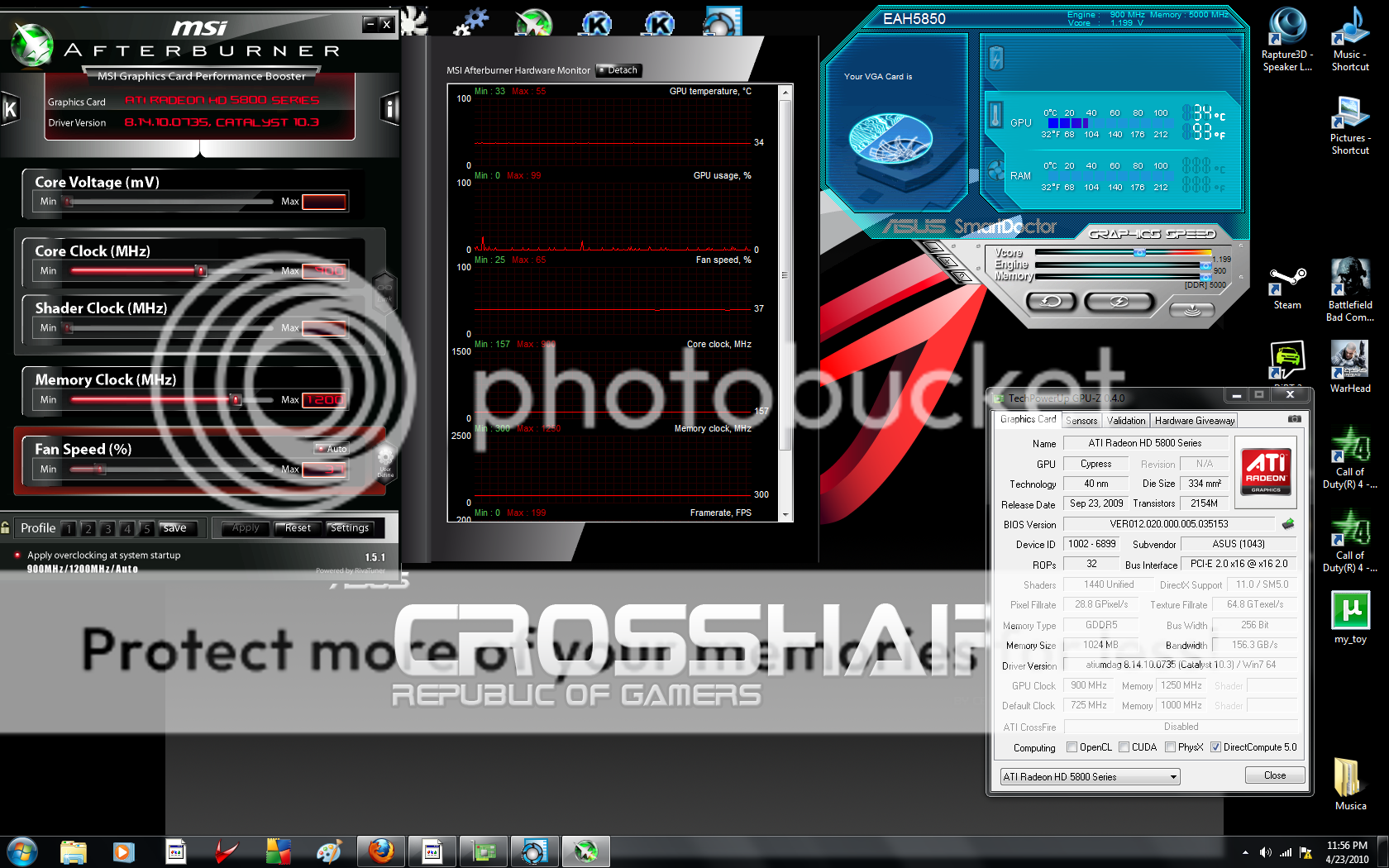Image resolution: width=1389 pixels, height=868 pixels.
Task: Click the Core Clock slider handle
Action: tap(200, 270)
